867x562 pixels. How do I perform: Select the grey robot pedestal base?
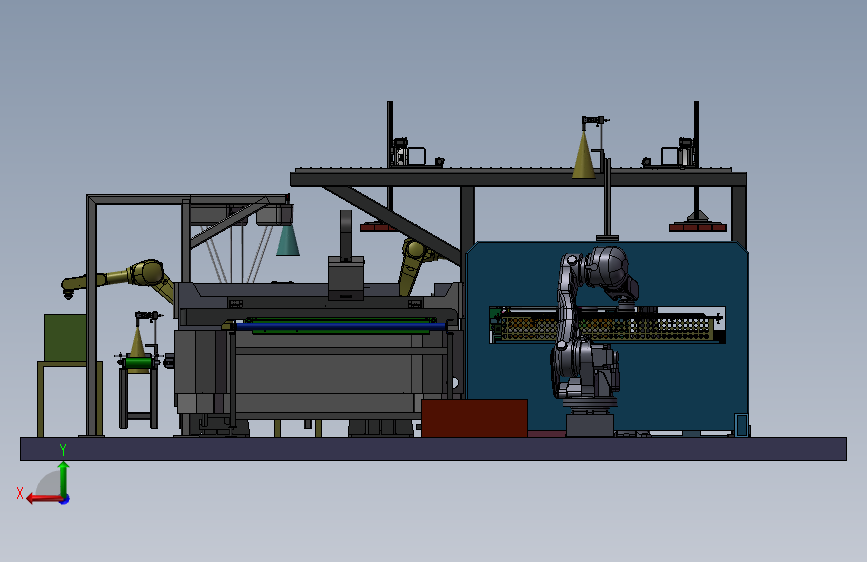(590, 425)
